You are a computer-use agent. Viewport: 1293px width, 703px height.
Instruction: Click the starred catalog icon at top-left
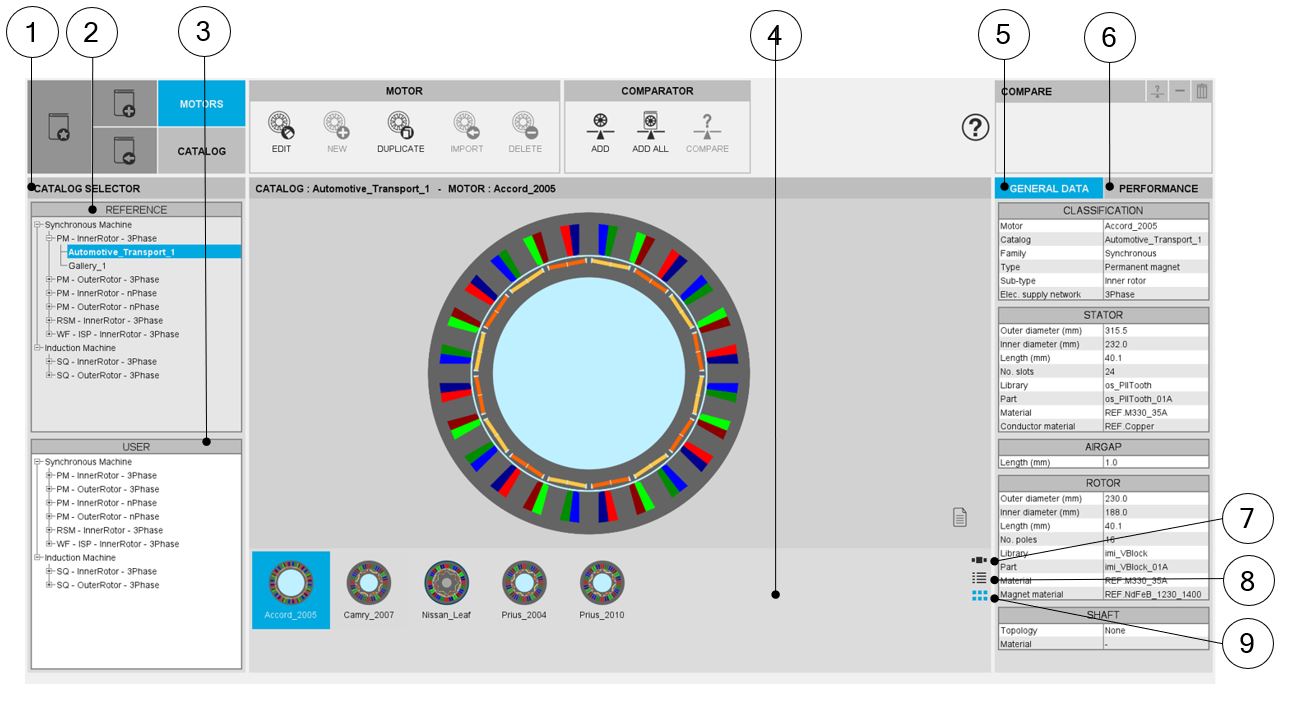click(x=59, y=129)
